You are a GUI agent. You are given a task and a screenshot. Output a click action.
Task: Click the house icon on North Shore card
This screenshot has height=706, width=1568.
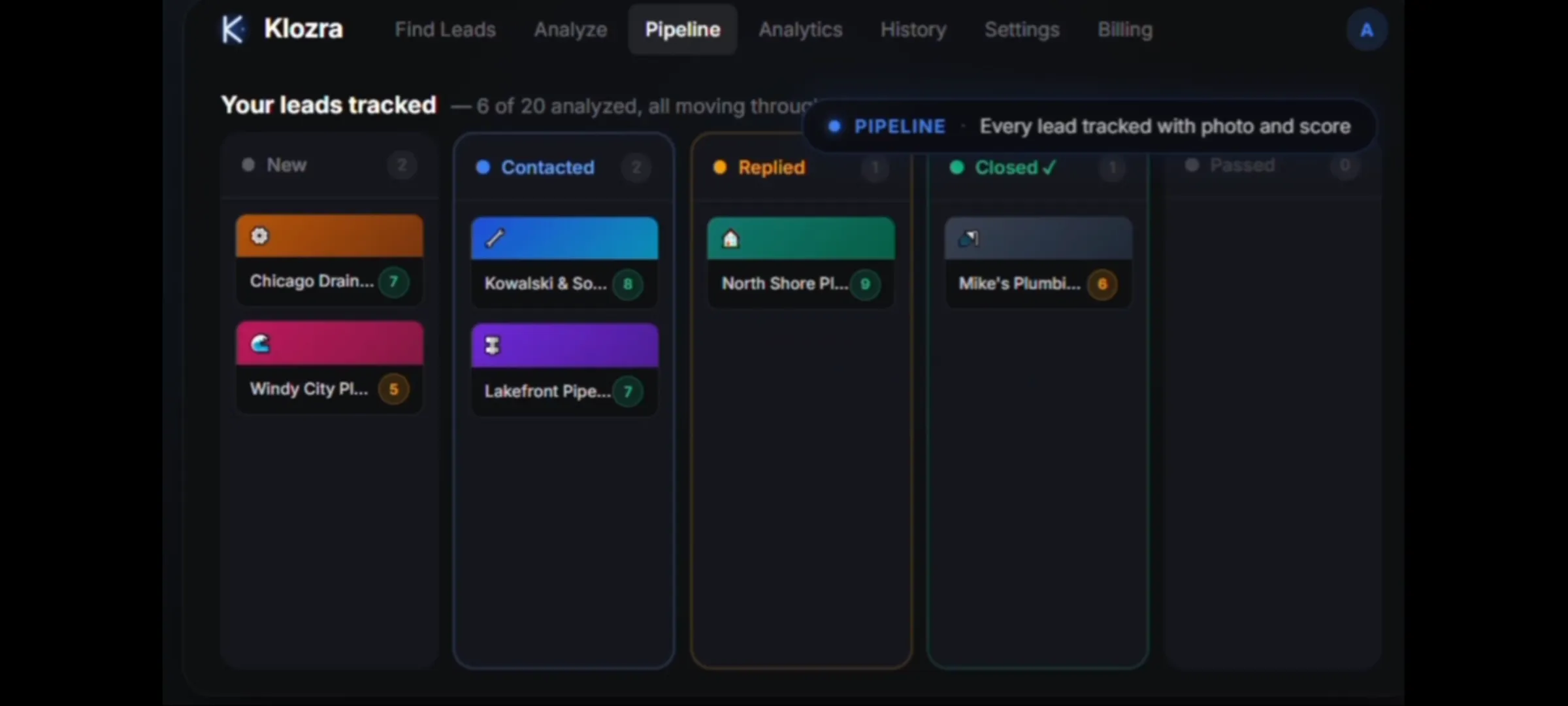click(730, 239)
